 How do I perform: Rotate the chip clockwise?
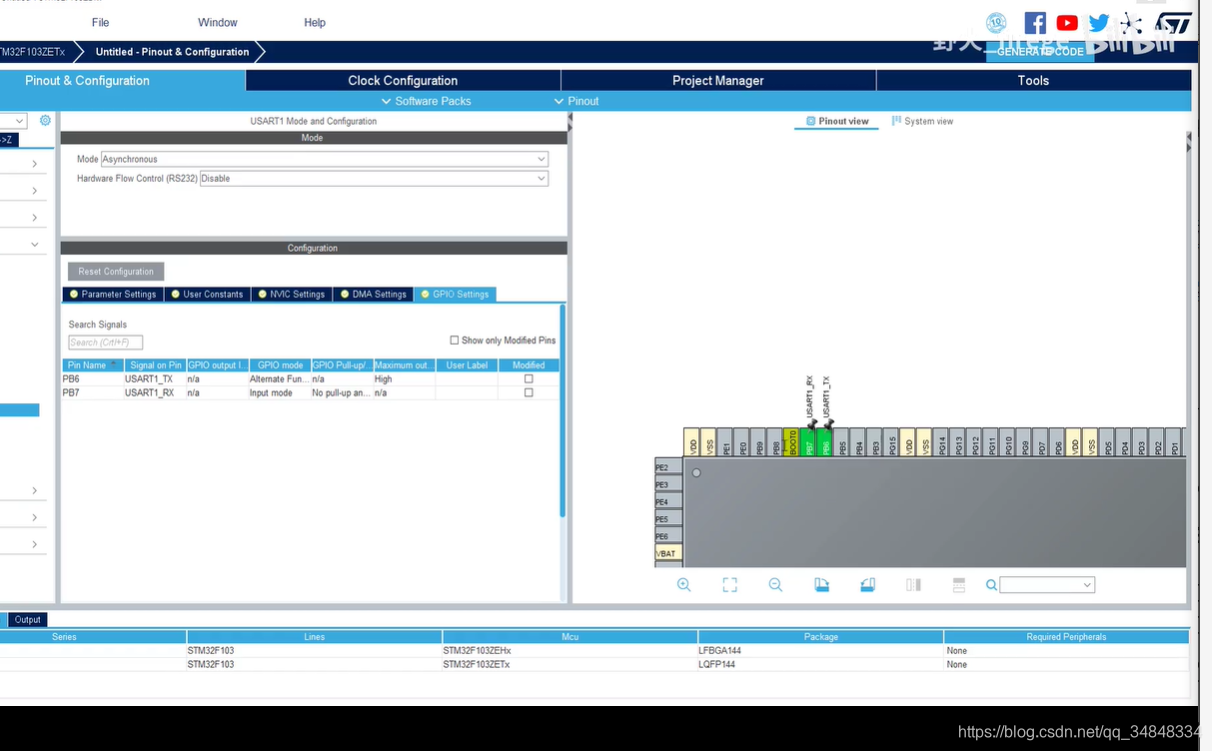[x=822, y=585]
